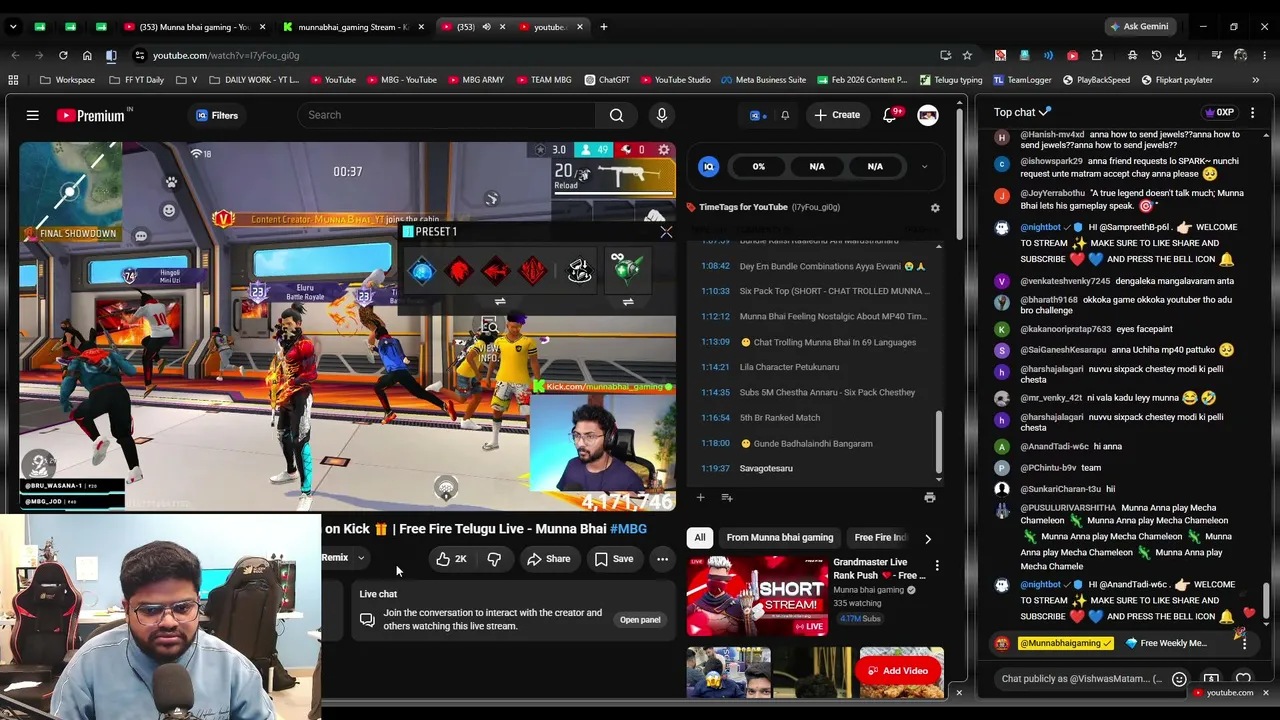Screen dimensions: 1280x720
Task: Open YouTube notifications bell
Action: click(889, 115)
